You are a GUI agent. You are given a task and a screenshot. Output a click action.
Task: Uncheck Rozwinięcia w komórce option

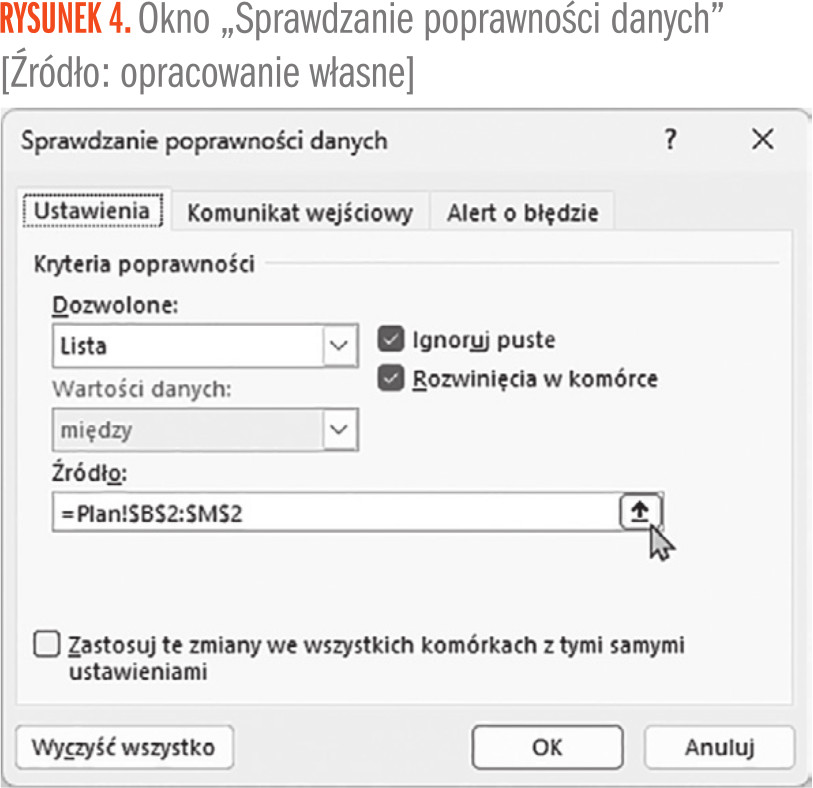tap(391, 379)
